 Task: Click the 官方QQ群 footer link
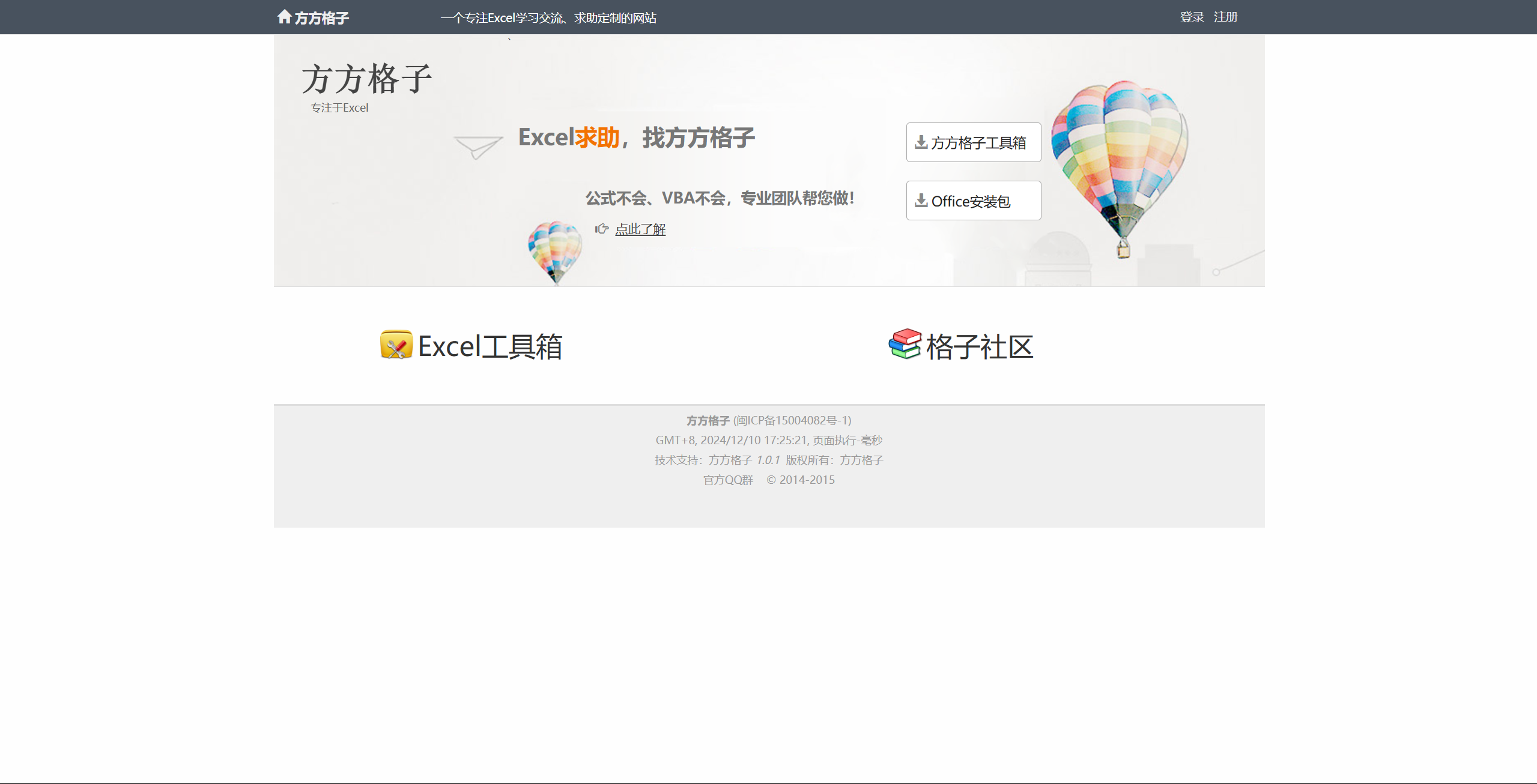click(x=728, y=480)
